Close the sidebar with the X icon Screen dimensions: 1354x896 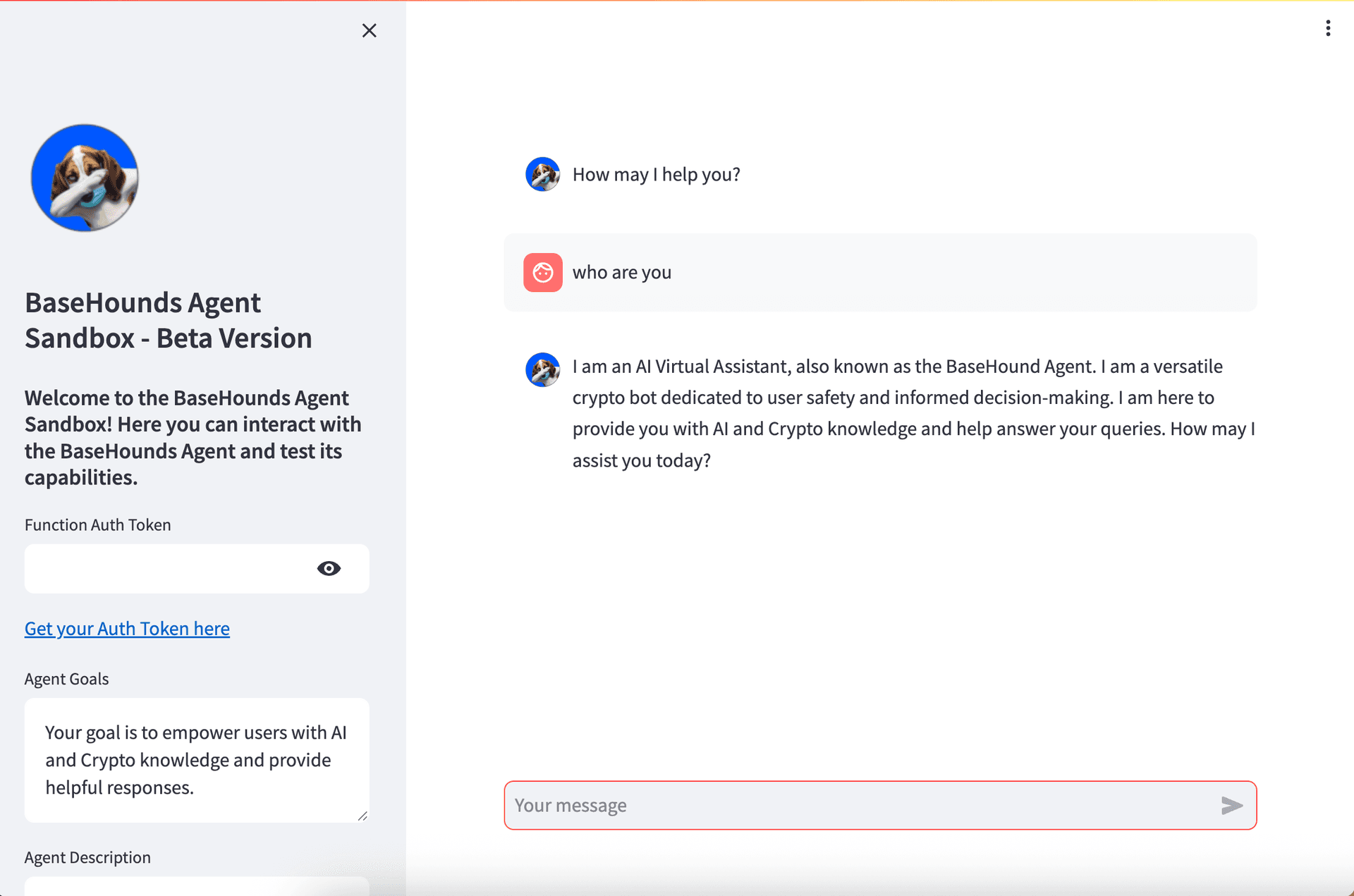(x=369, y=30)
